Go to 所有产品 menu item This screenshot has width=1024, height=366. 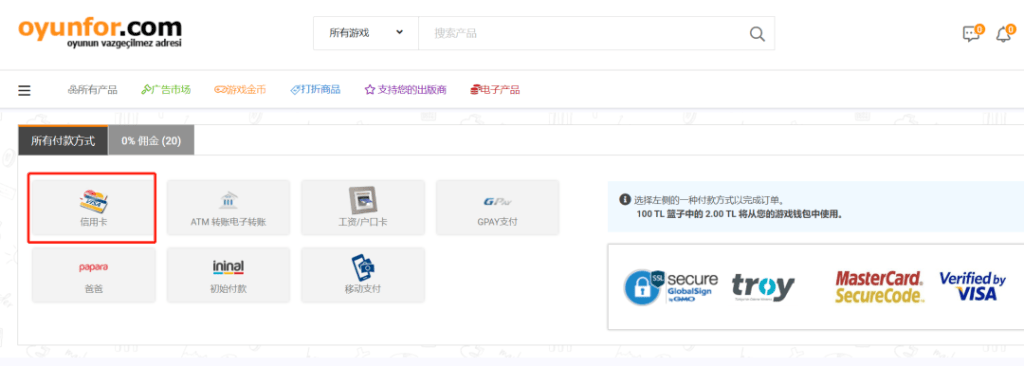[92, 90]
